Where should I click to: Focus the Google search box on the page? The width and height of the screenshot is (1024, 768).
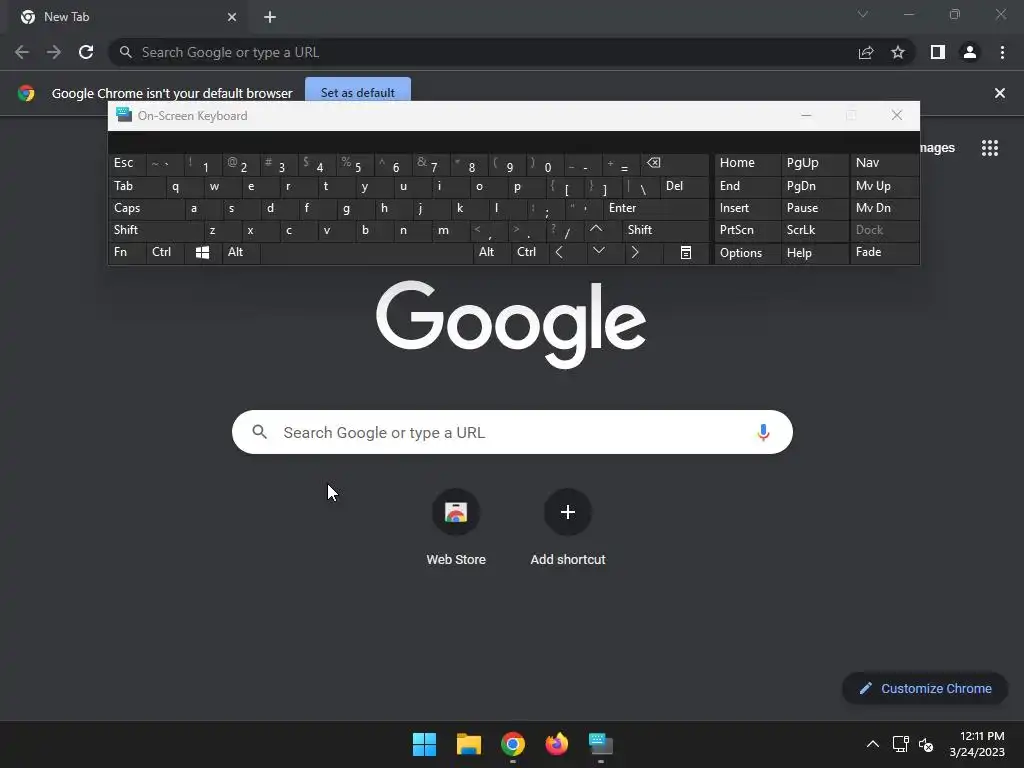tap(512, 432)
